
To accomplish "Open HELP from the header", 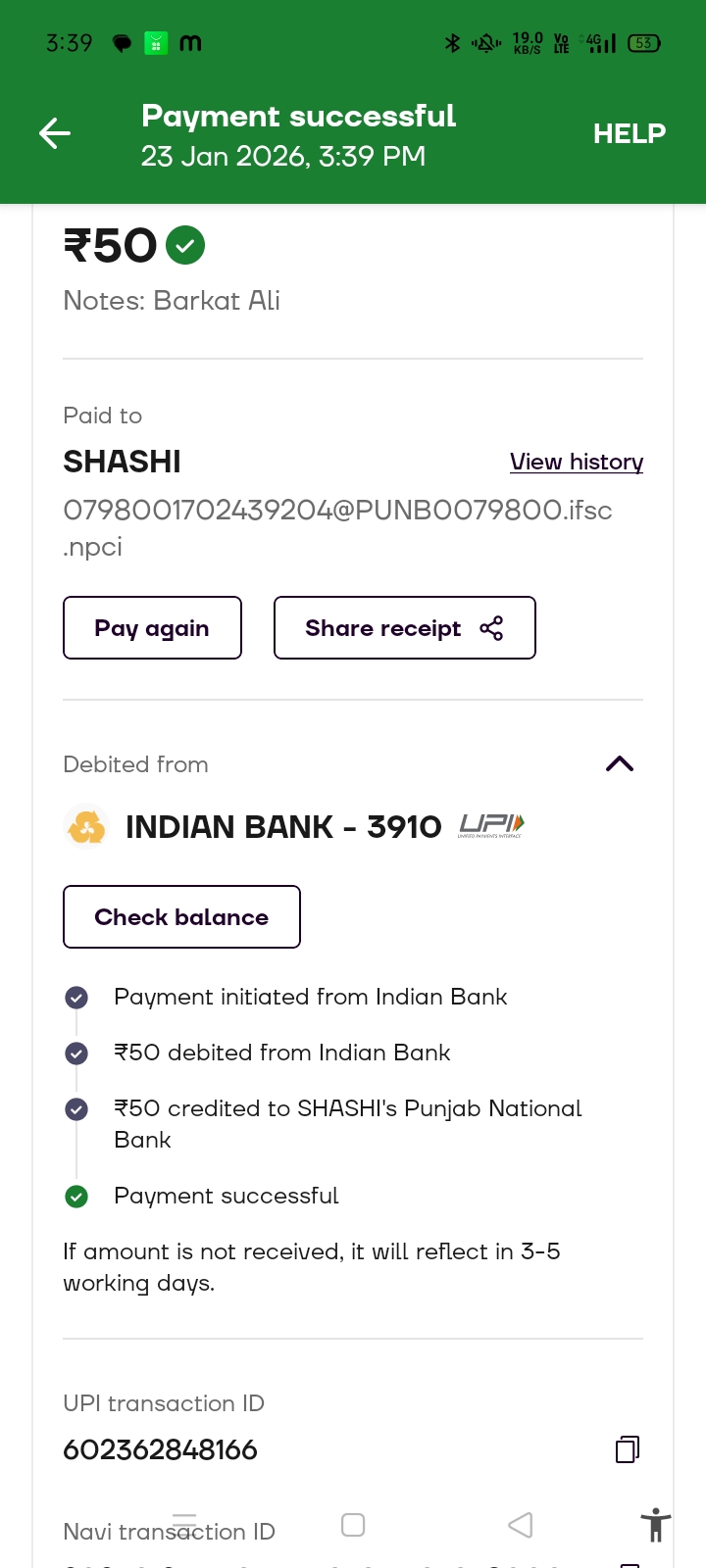I will pyautogui.click(x=629, y=133).
